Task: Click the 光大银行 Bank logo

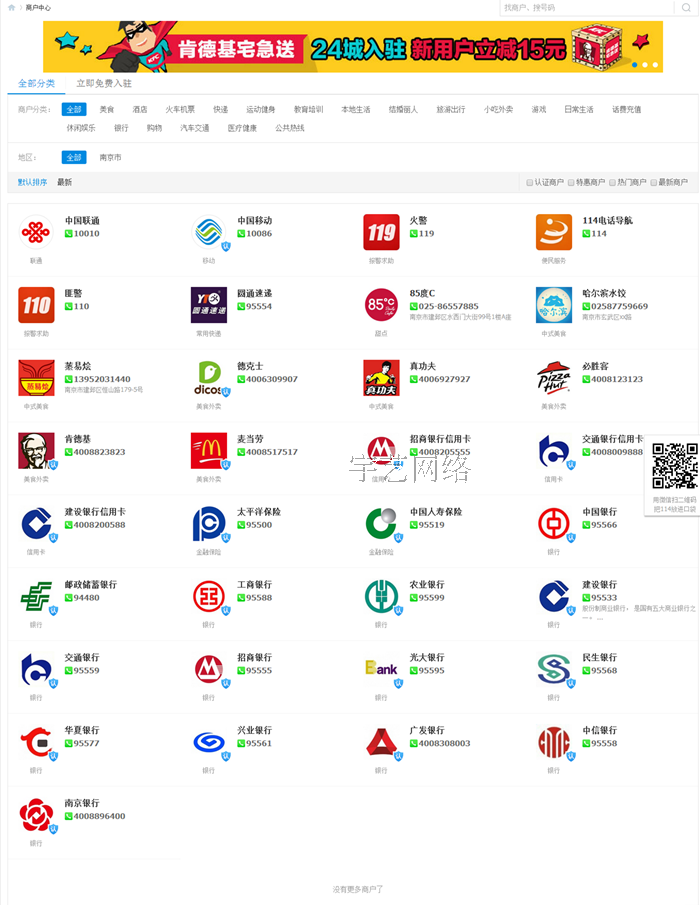Action: (x=381, y=669)
